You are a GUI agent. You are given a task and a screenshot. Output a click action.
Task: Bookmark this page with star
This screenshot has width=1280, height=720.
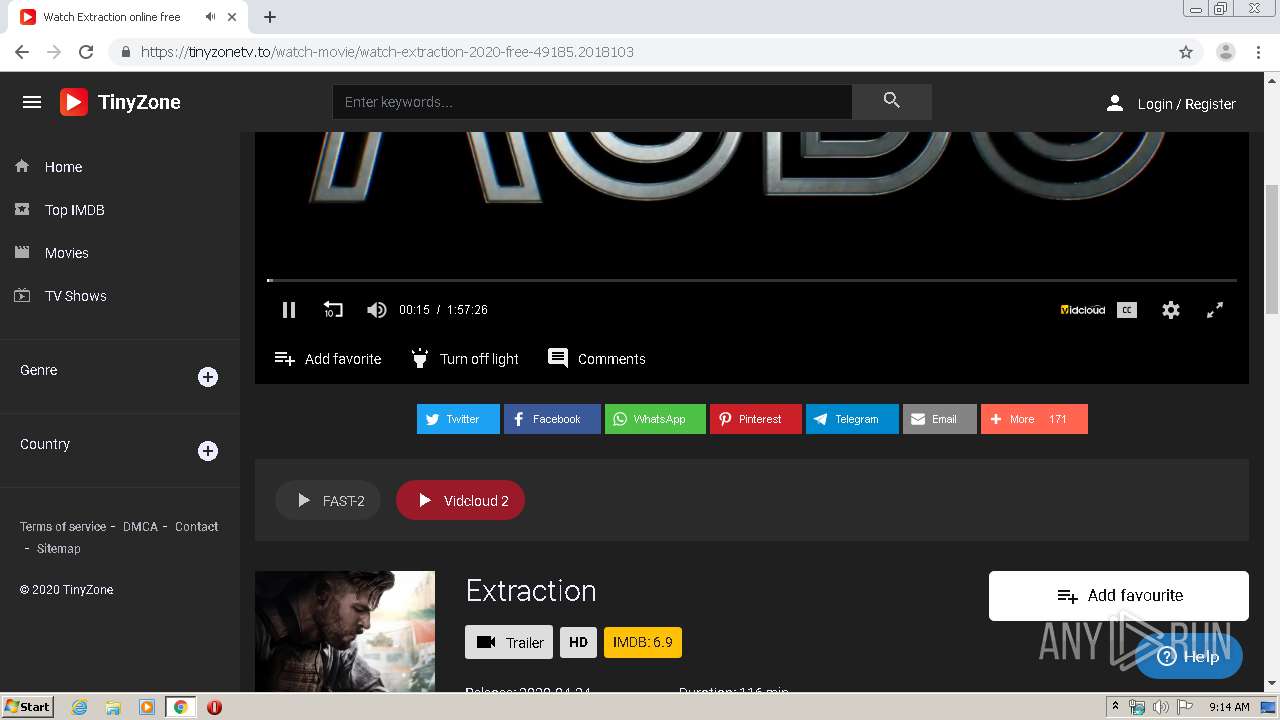[1186, 52]
